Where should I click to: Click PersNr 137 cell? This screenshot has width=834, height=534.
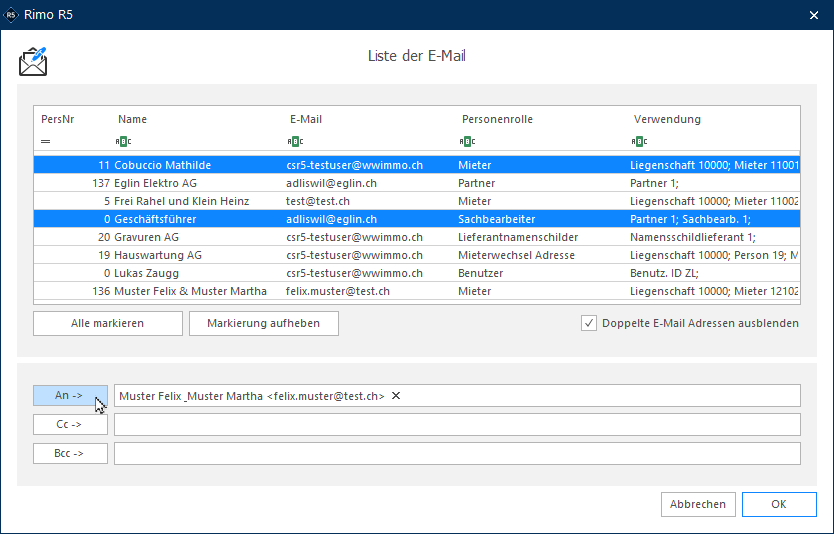[x=101, y=183]
